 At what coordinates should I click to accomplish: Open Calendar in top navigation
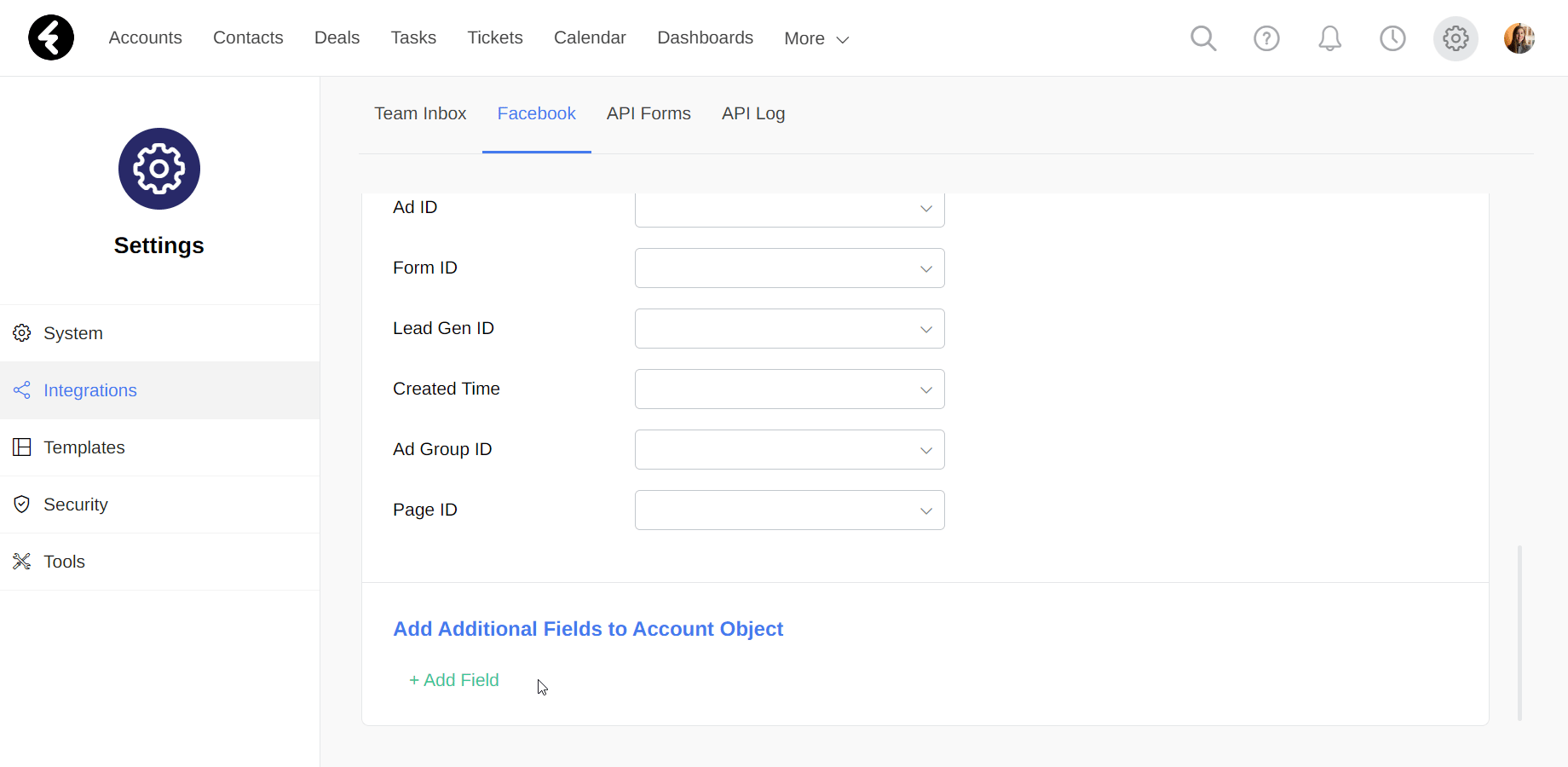click(590, 37)
